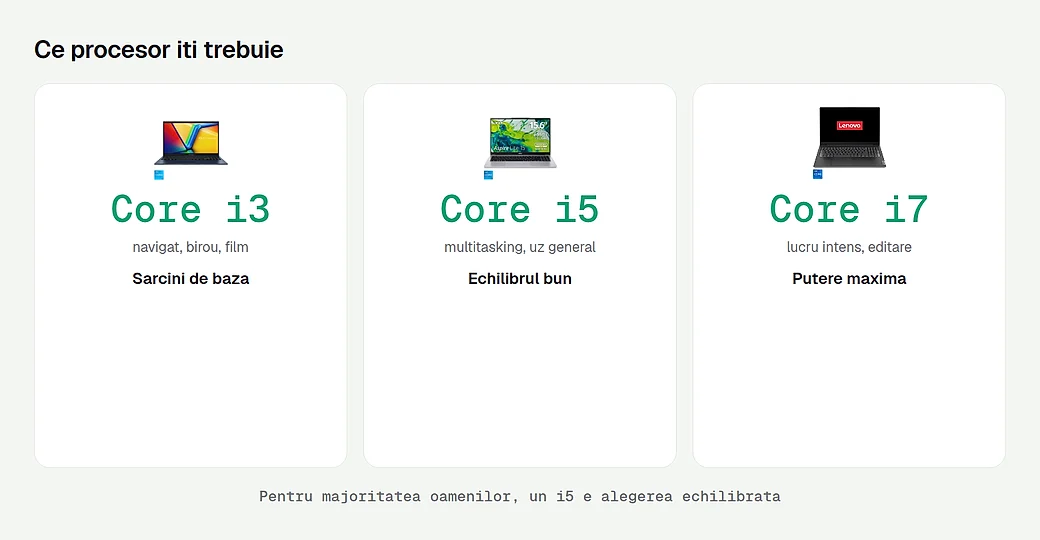Click the Lenovo laptop image
1040x540 pixels.
coord(849,137)
